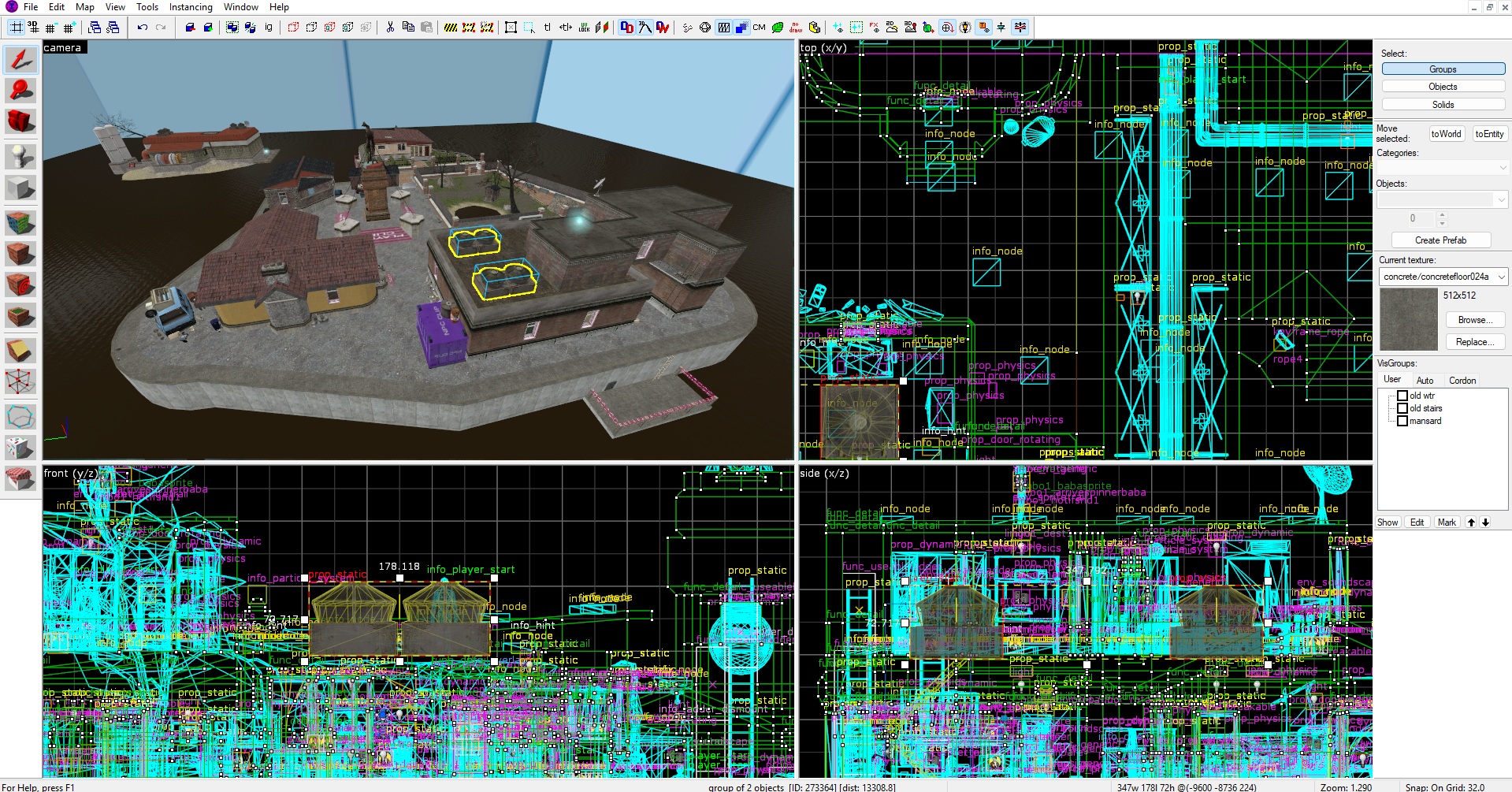Click the Browse... texture button
1512x792 pixels.
tap(1475, 320)
